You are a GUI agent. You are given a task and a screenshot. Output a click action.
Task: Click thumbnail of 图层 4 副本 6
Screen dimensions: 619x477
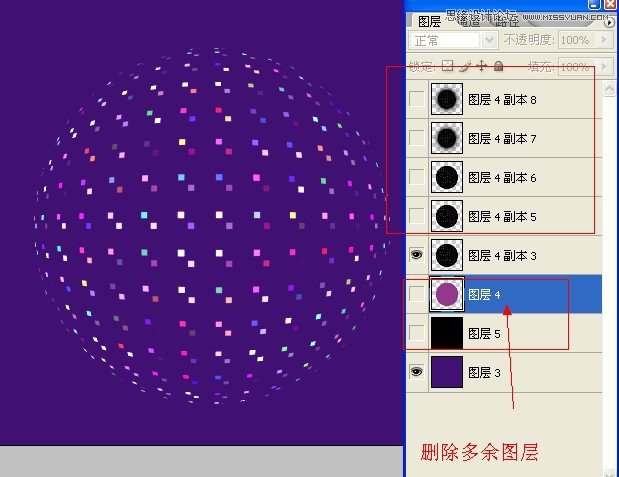[447, 177]
